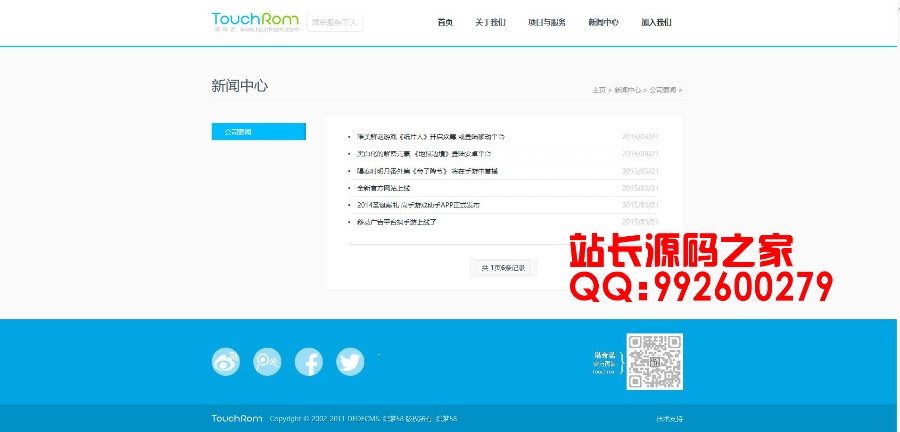
Task: Click 新闻中心 in the breadcrumb
Action: [627, 90]
